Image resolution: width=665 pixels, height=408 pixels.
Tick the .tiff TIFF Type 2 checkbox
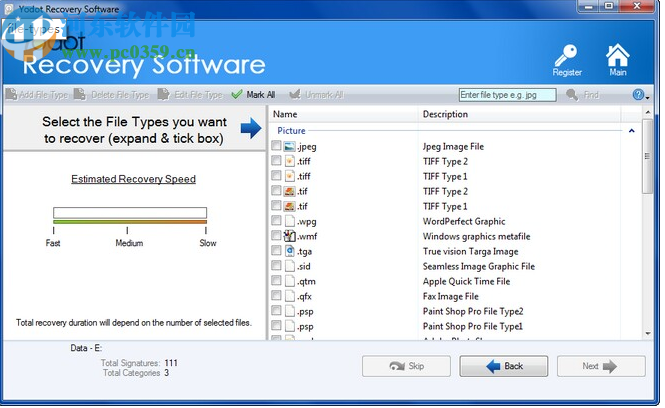coord(276,160)
